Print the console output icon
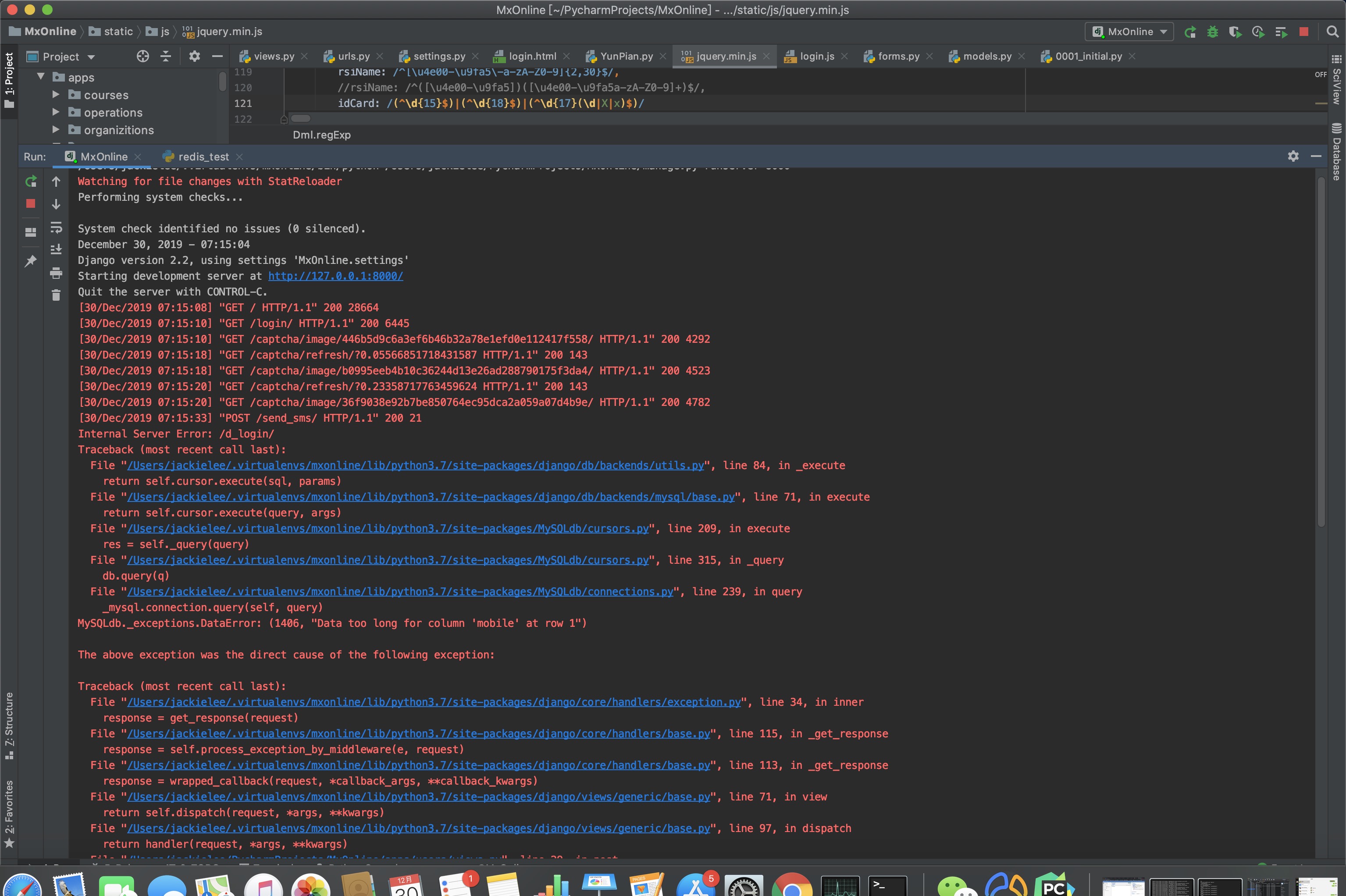 point(56,273)
